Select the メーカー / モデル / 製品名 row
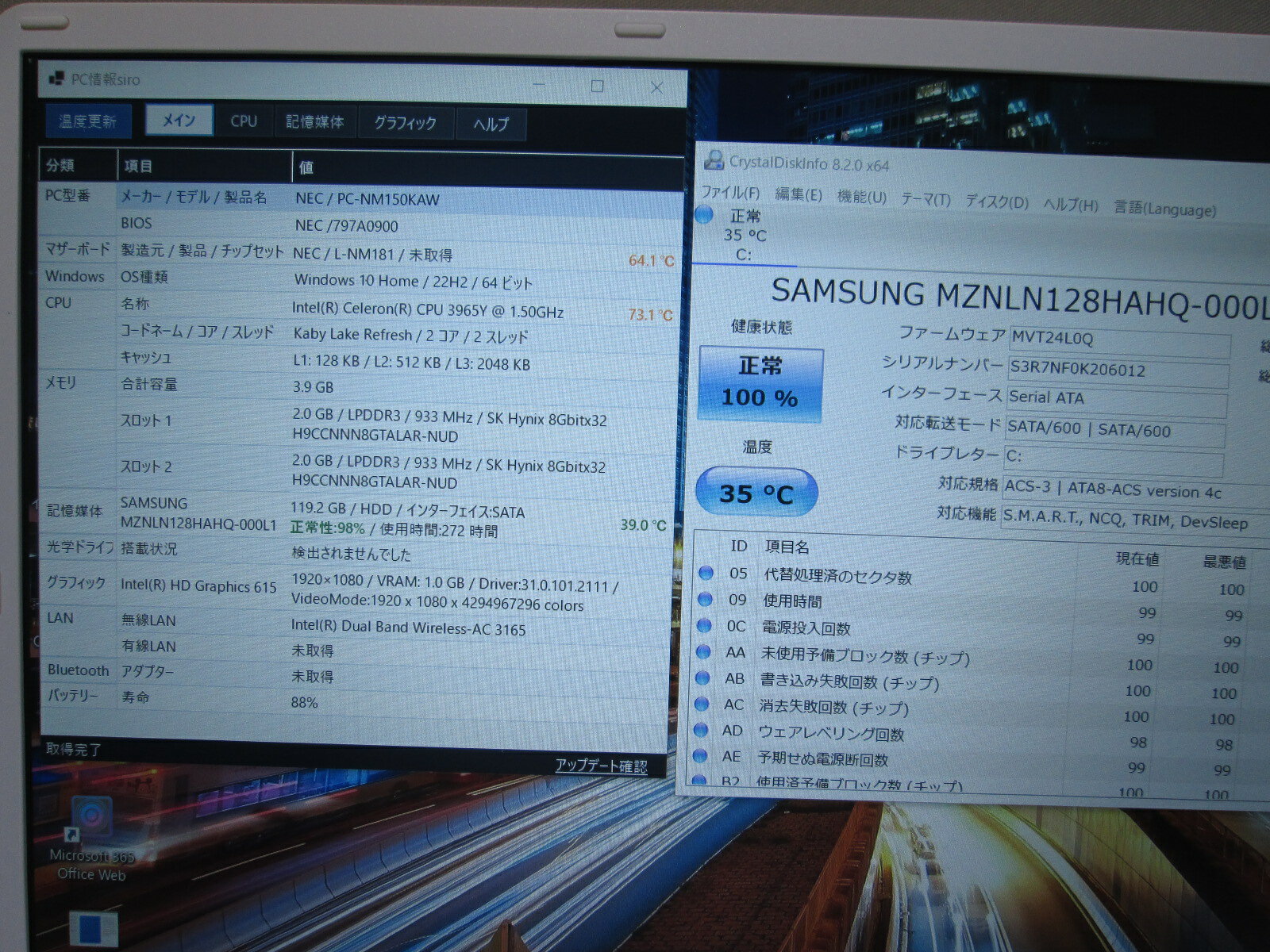Image resolution: width=1270 pixels, height=952 pixels. 361,198
